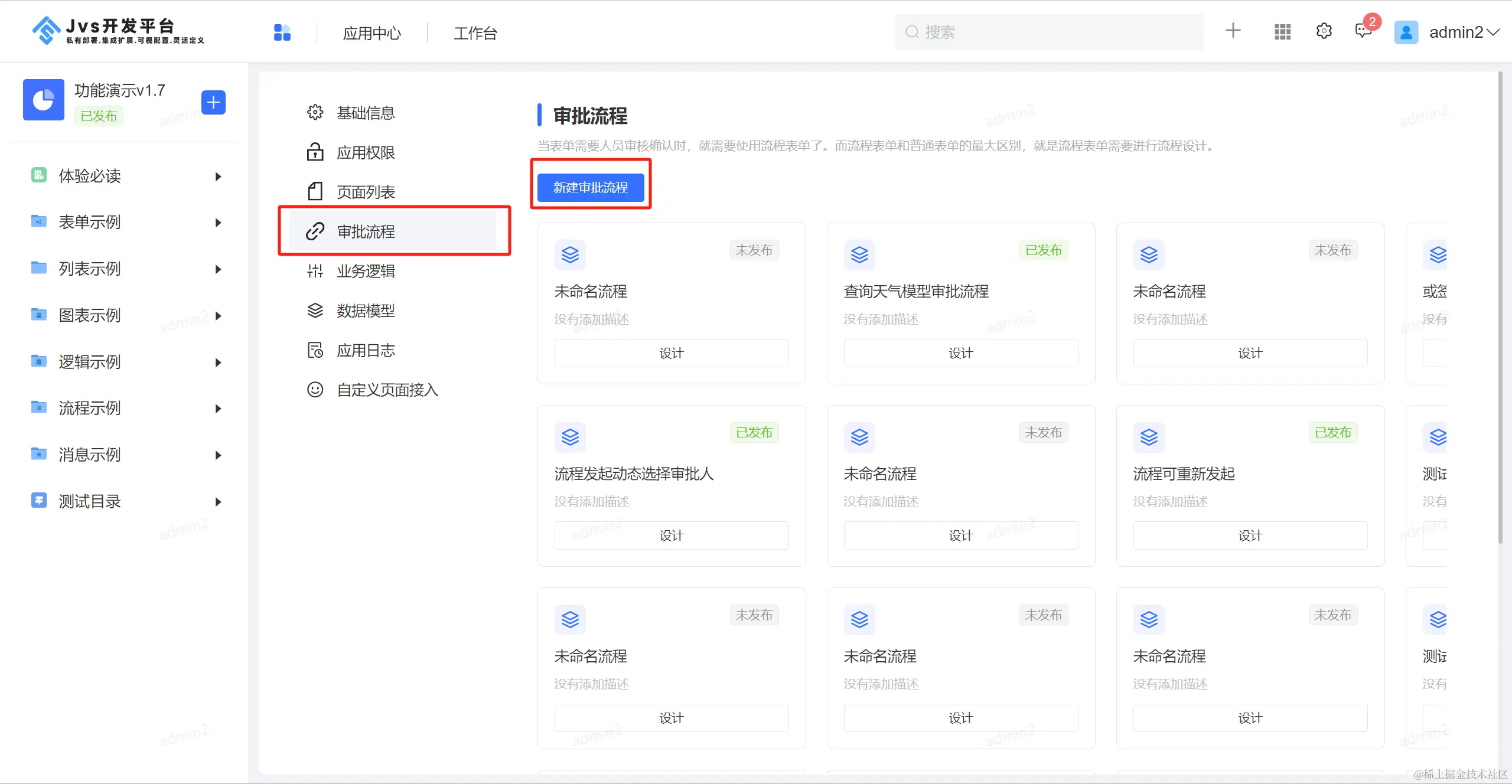Image resolution: width=1512 pixels, height=784 pixels.
Task: Expand the 表单示例 folder arrow
Action: point(218,223)
